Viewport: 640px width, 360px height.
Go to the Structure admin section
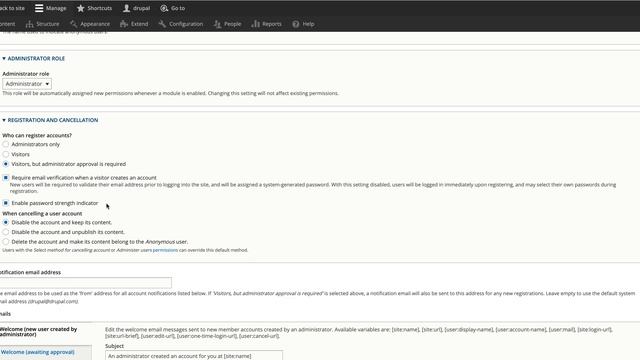(42, 24)
